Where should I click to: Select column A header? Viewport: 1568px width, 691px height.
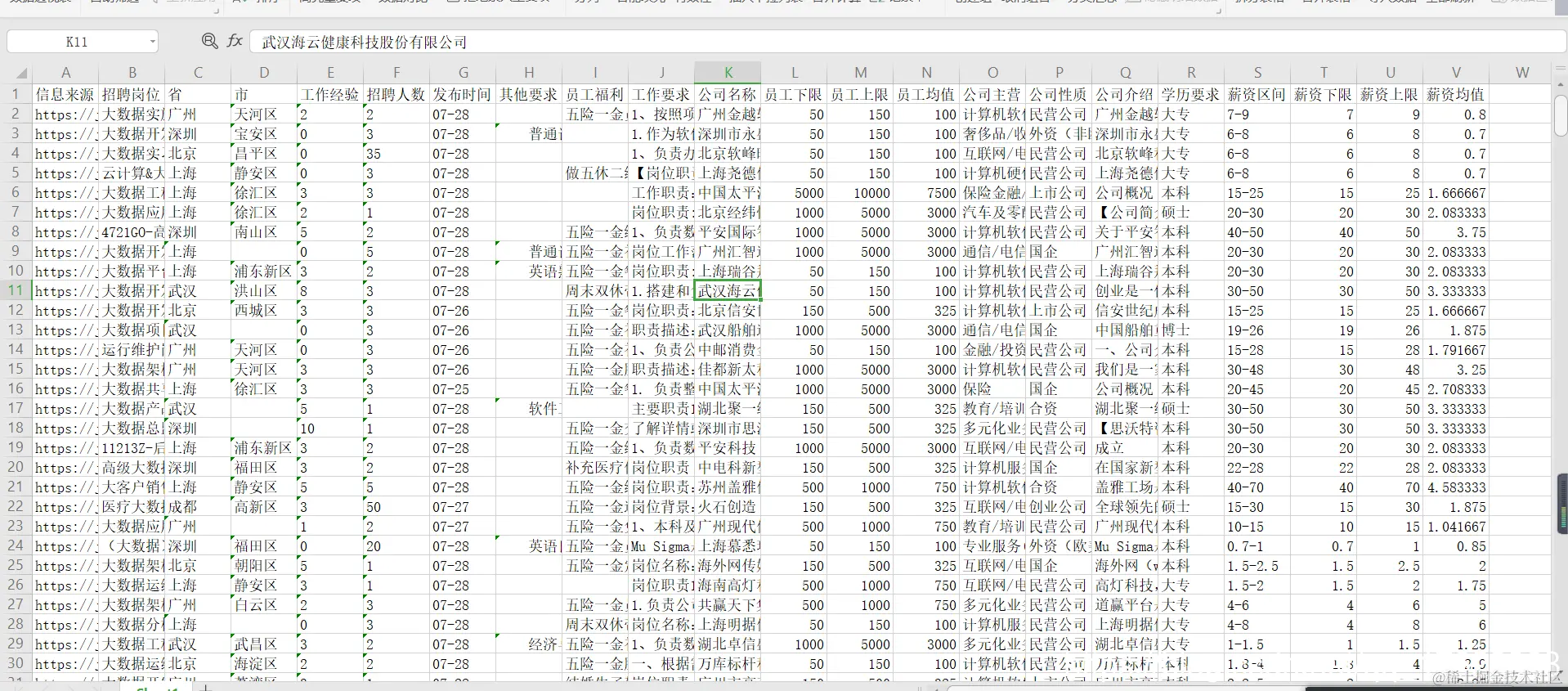point(65,73)
